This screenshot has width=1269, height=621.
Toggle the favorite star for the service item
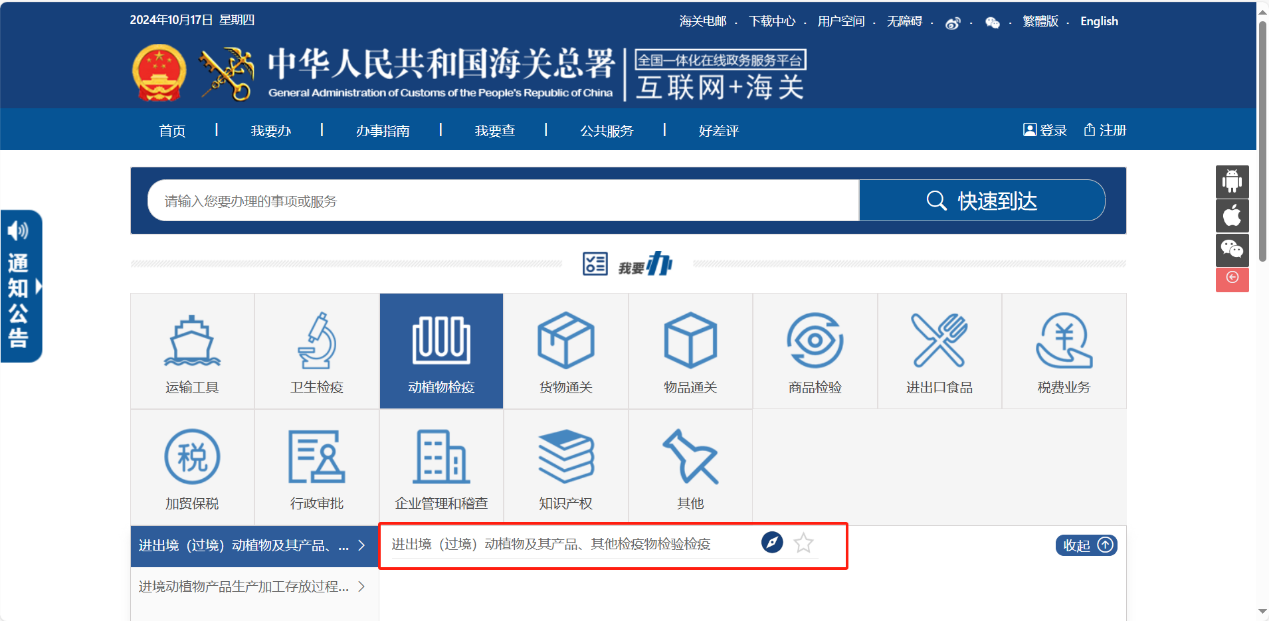click(803, 543)
